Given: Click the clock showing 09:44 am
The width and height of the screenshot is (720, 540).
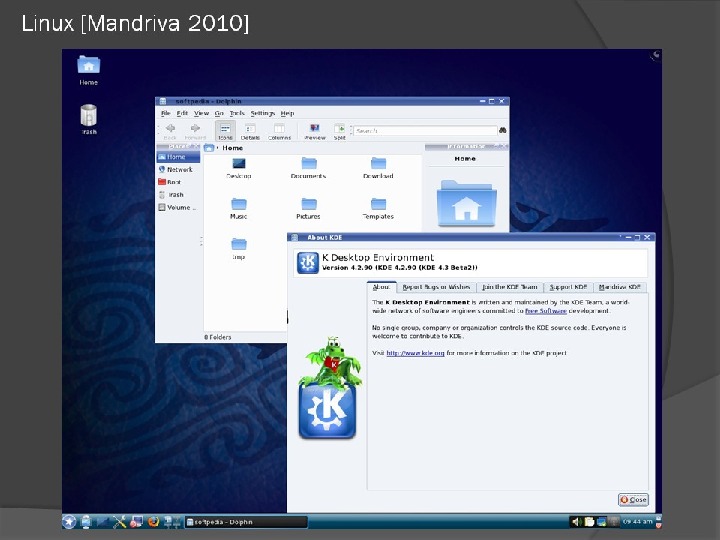Looking at the screenshot, I should [637, 522].
